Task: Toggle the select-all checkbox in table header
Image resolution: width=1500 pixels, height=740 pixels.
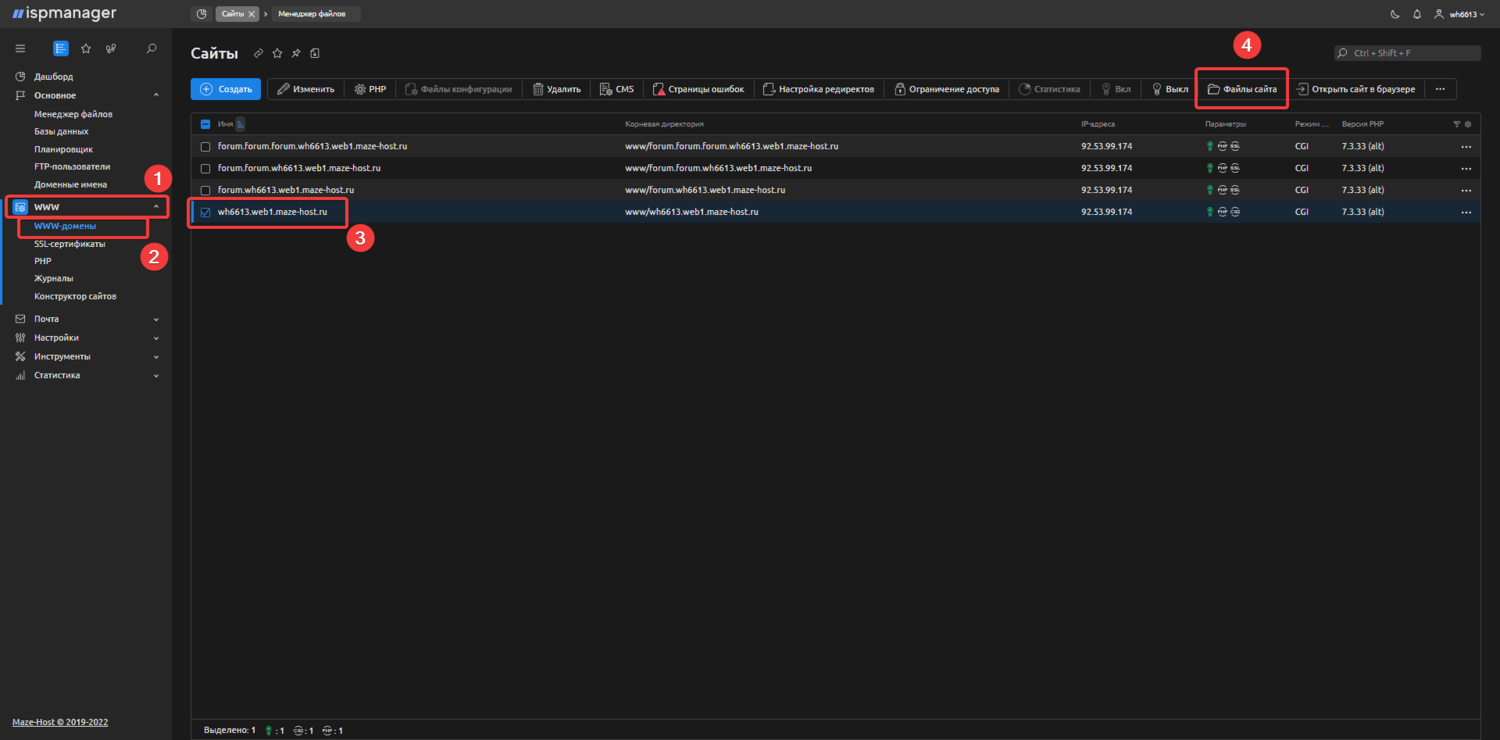Action: click(x=206, y=124)
